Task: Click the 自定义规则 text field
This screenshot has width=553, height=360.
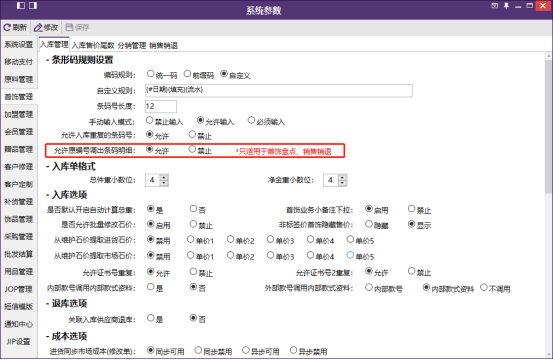Action: coord(279,90)
